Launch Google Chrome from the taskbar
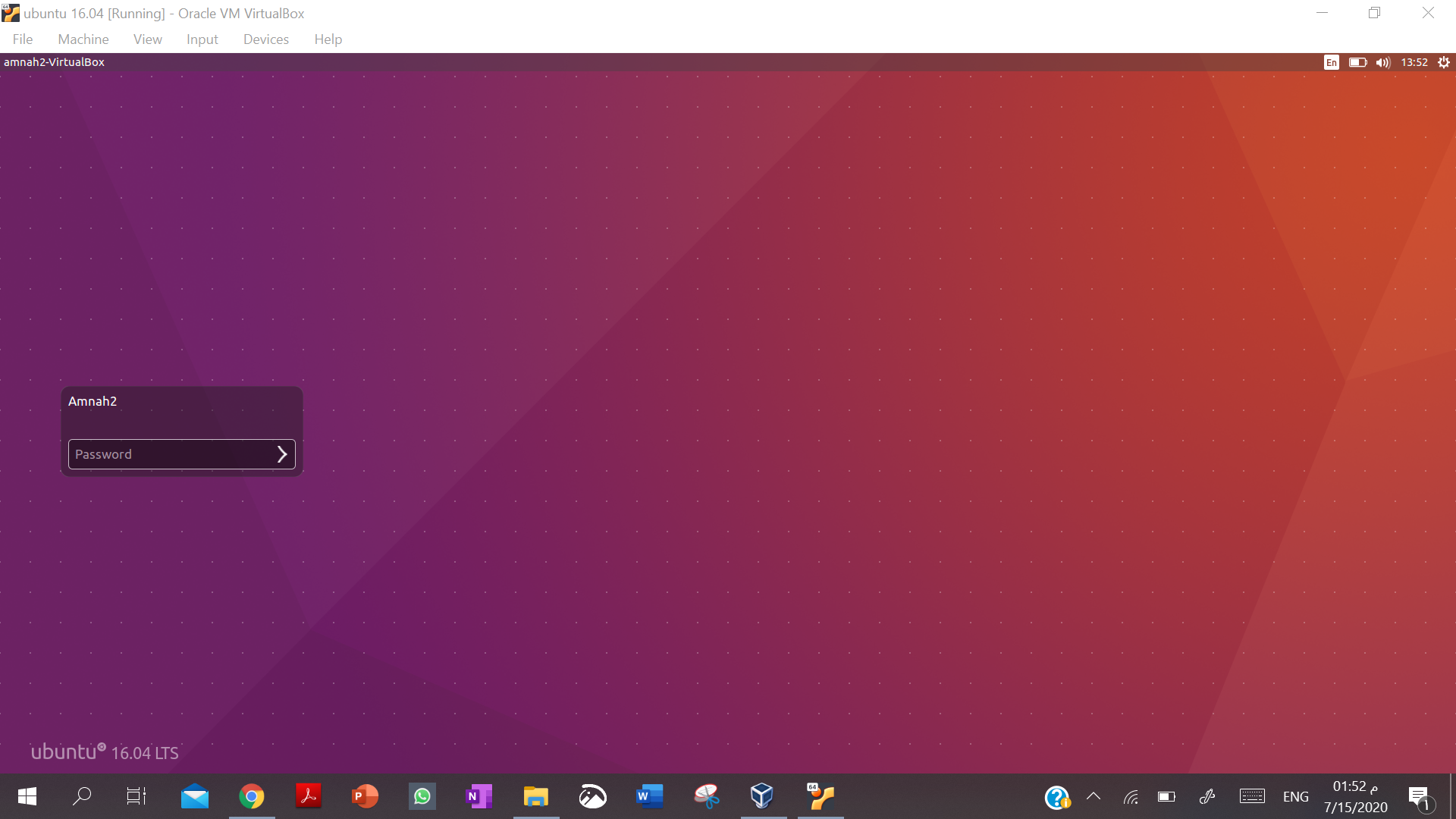 (251, 796)
